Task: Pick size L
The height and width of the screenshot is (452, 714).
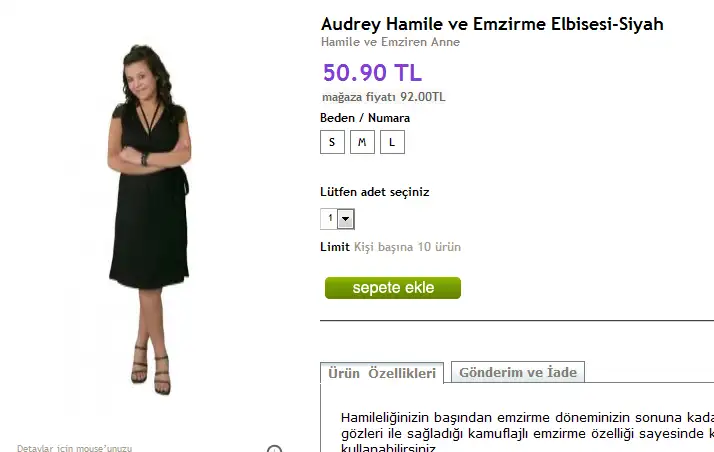Action: point(393,142)
